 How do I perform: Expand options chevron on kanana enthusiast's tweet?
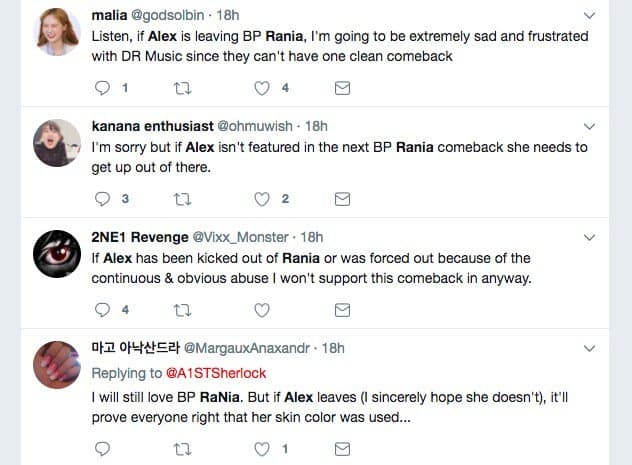pos(589,127)
